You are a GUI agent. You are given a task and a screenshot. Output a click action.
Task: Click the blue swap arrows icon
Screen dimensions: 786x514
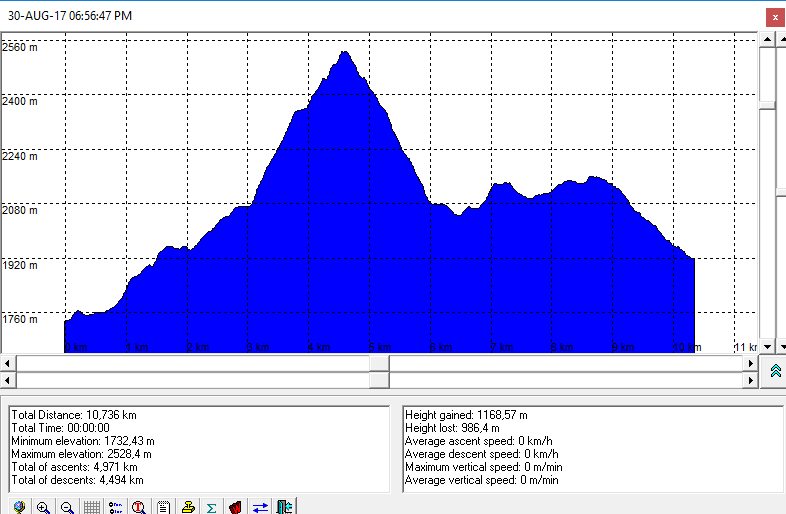pyautogui.click(x=260, y=507)
